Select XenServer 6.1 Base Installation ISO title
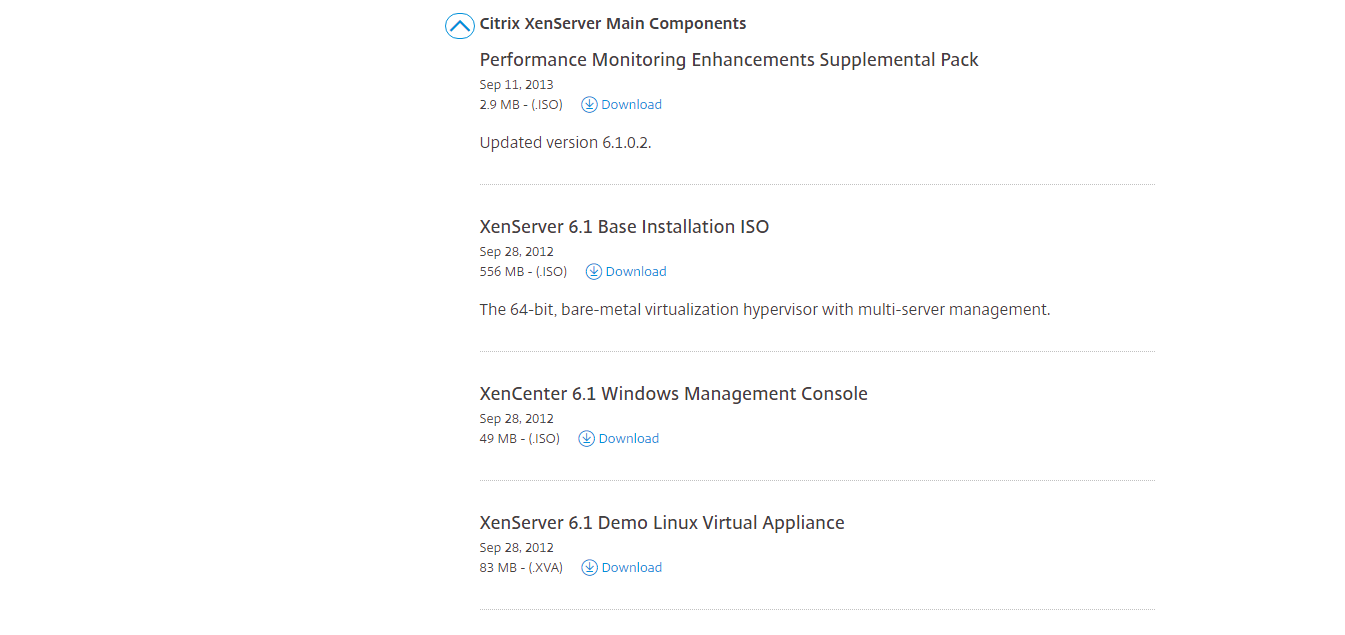 click(624, 227)
